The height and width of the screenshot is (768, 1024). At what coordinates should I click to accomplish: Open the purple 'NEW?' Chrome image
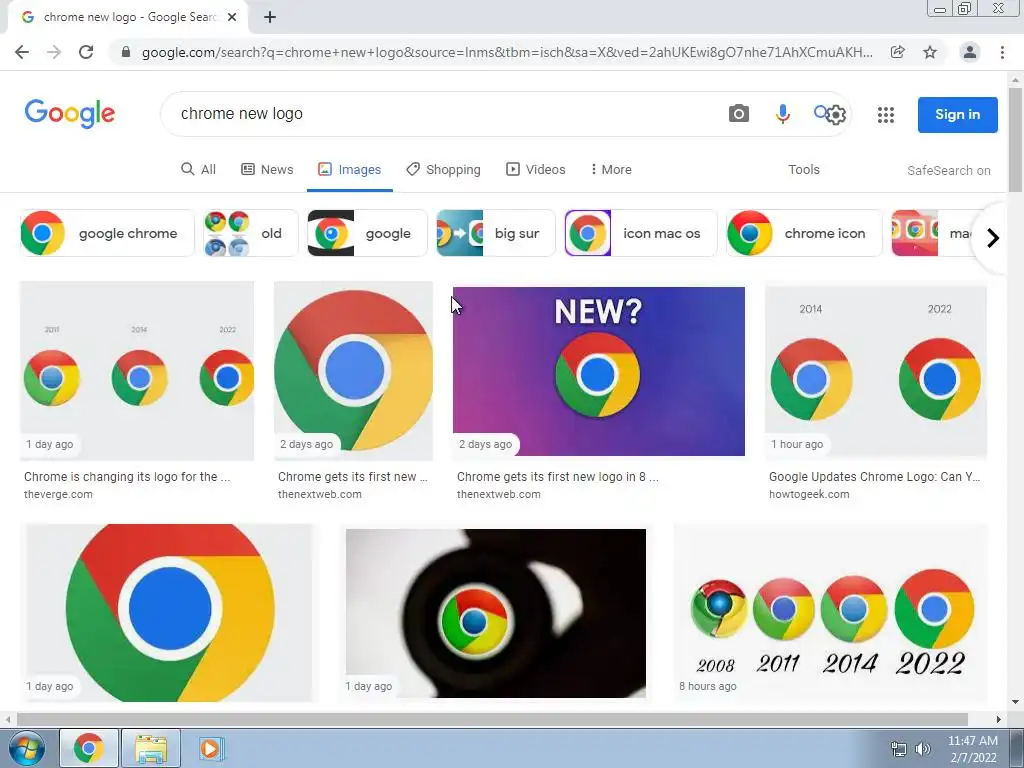click(x=599, y=371)
